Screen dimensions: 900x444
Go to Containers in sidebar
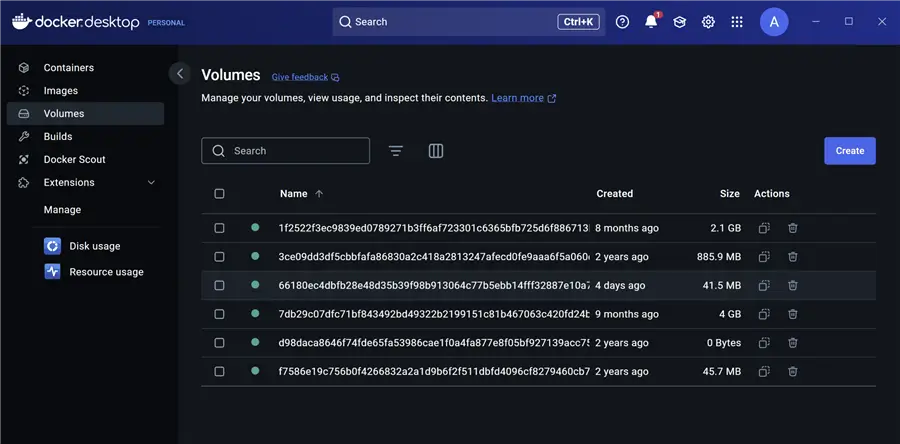68,68
